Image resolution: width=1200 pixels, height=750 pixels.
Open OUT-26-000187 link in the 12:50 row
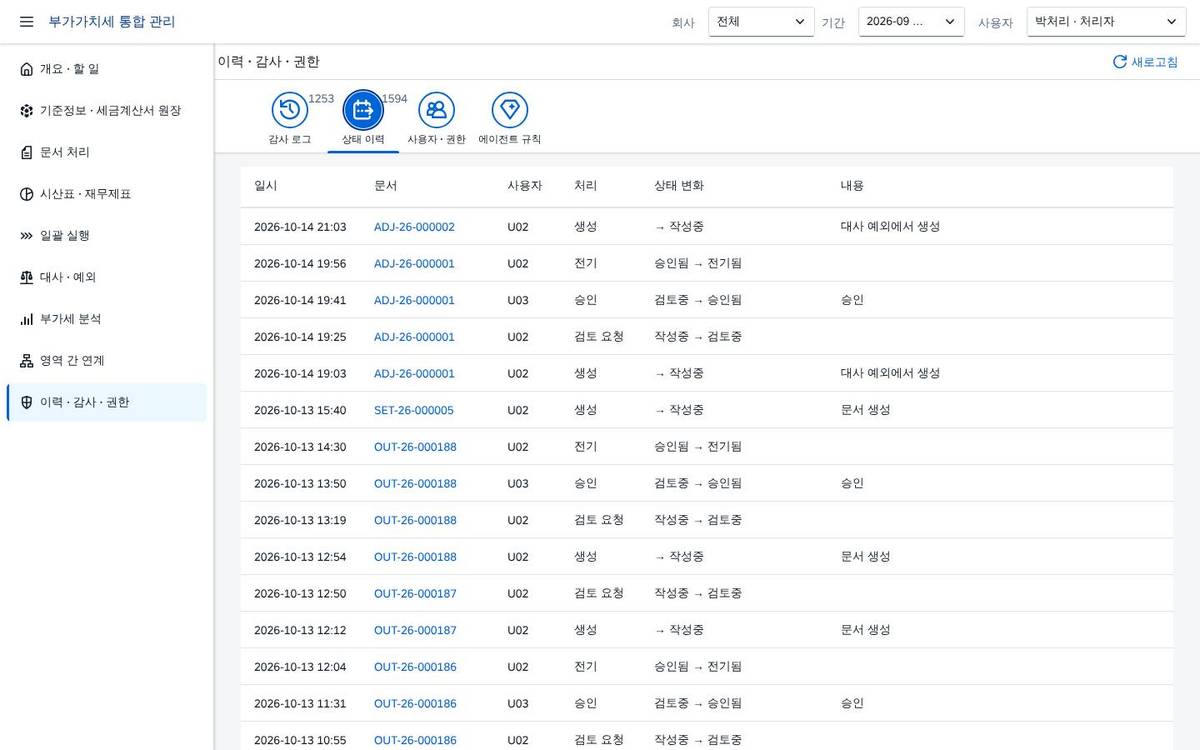(x=415, y=594)
